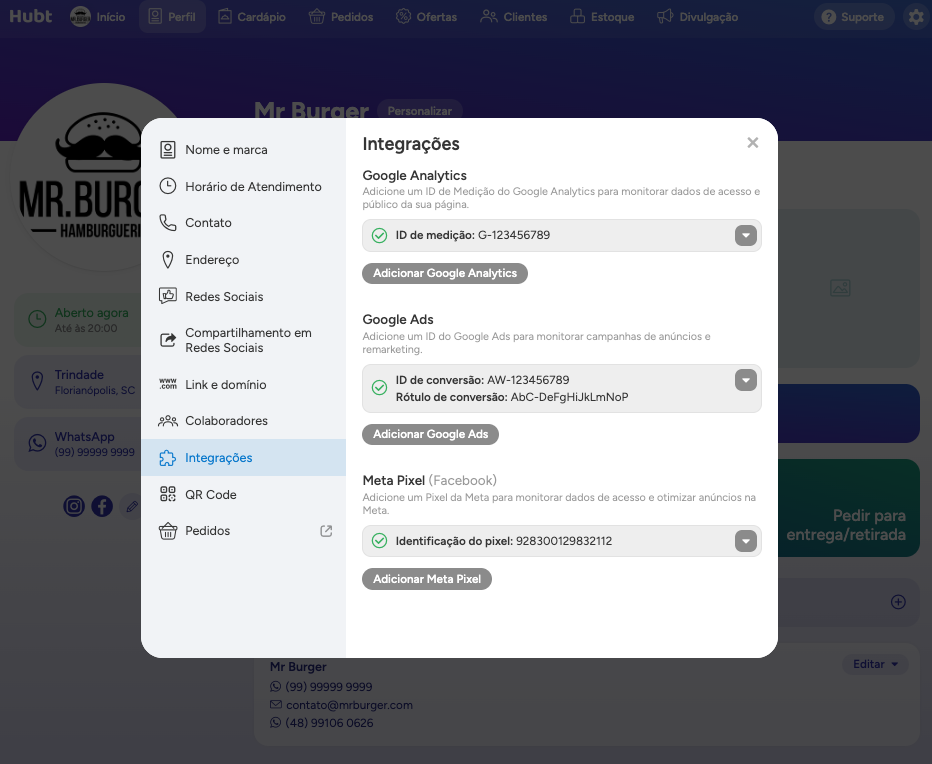The width and height of the screenshot is (932, 764).
Task: Open Compartilhamento em Redes Sociais
Action: point(244,340)
